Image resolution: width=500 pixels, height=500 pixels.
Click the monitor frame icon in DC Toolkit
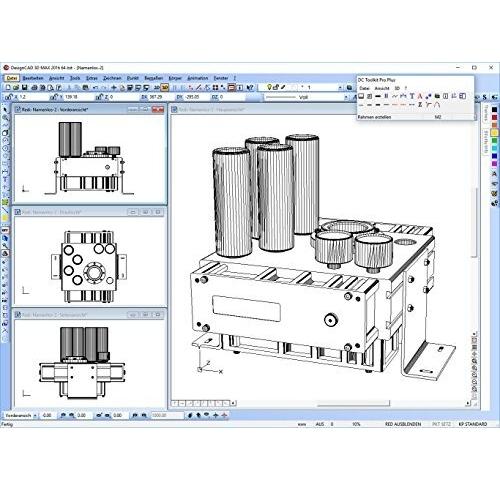[x=361, y=96]
